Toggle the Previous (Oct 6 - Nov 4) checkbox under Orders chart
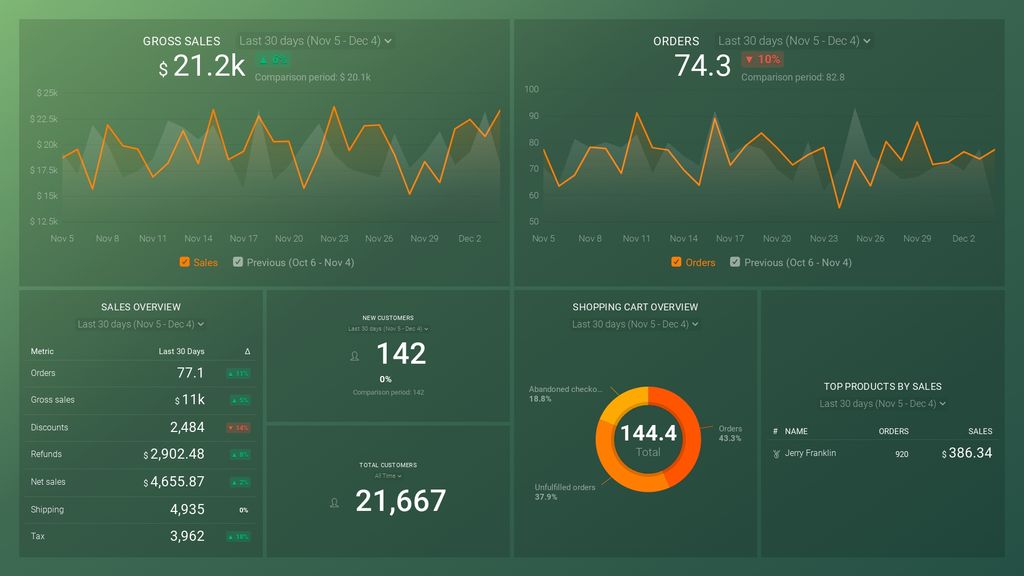The image size is (1024, 576). [x=735, y=262]
